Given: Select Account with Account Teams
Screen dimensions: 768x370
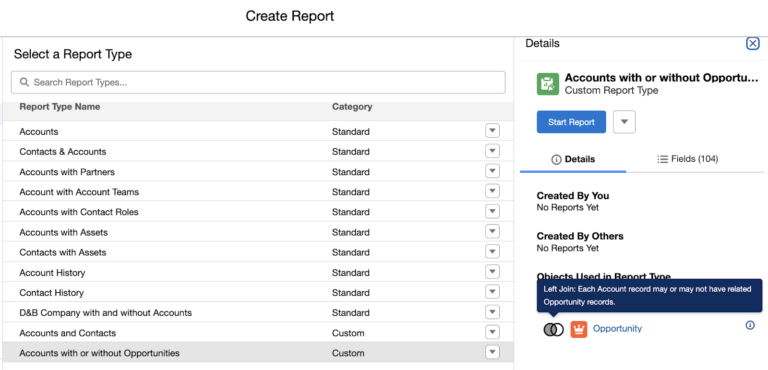Looking at the screenshot, I should point(79,192).
